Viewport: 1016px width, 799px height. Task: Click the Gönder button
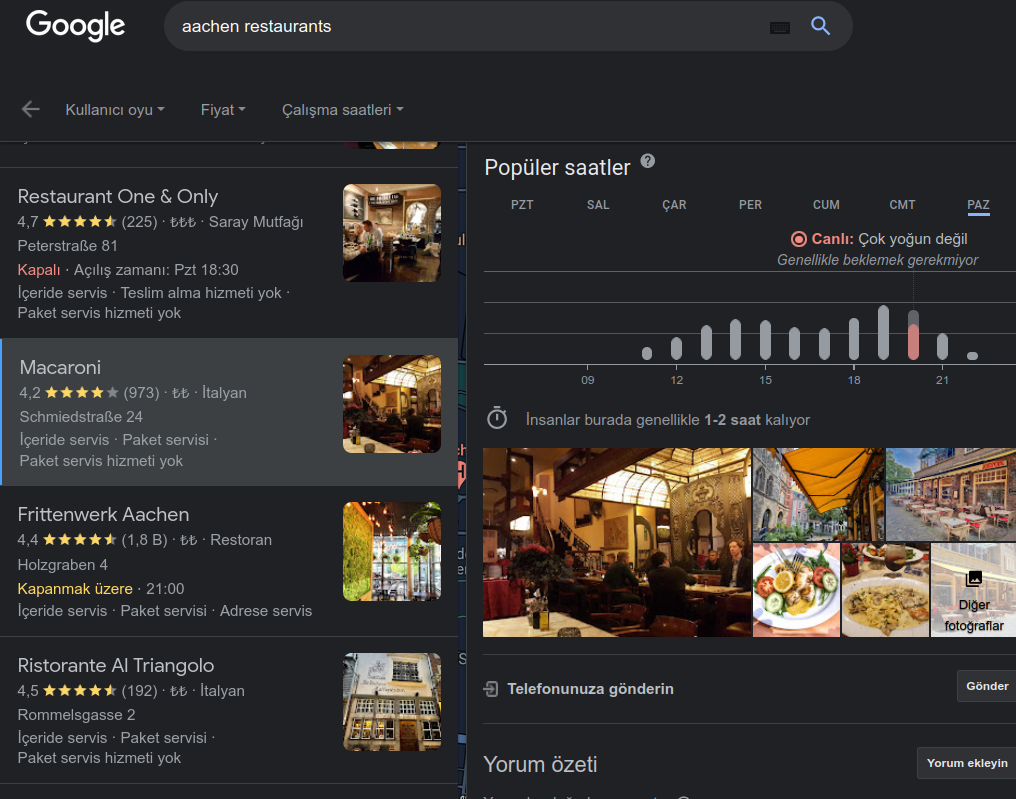coord(987,686)
